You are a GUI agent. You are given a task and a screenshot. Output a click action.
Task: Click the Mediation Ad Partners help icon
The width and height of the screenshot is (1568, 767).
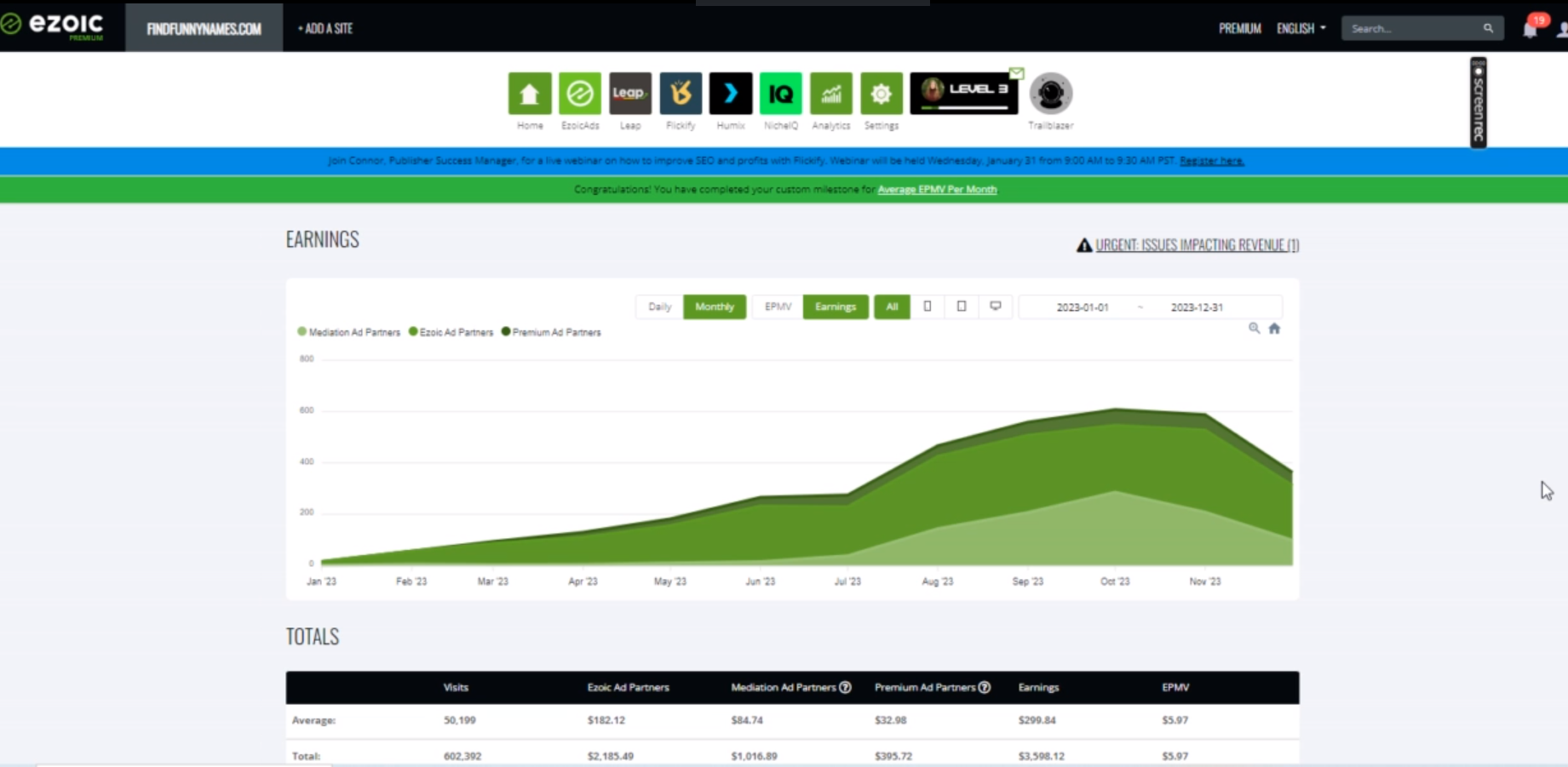click(x=845, y=687)
